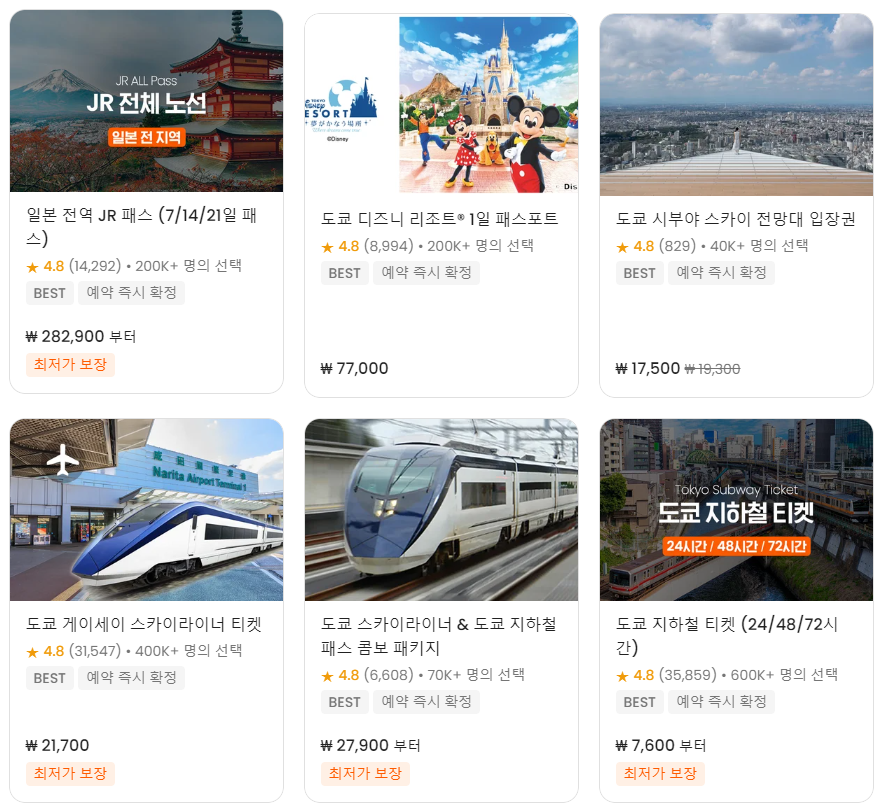Click BEST badge on Disney resort card
The height and width of the screenshot is (810, 884).
(x=344, y=273)
